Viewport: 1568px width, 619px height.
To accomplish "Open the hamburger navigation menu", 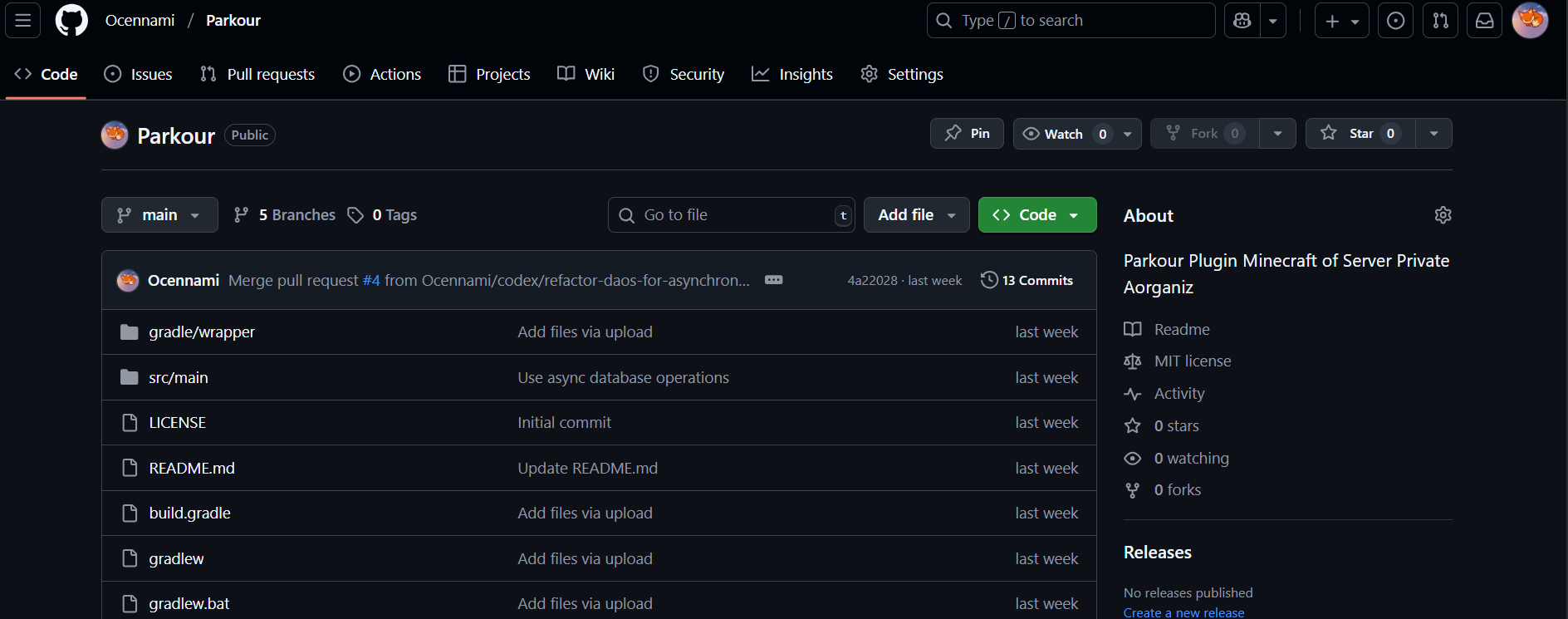I will (23, 21).
